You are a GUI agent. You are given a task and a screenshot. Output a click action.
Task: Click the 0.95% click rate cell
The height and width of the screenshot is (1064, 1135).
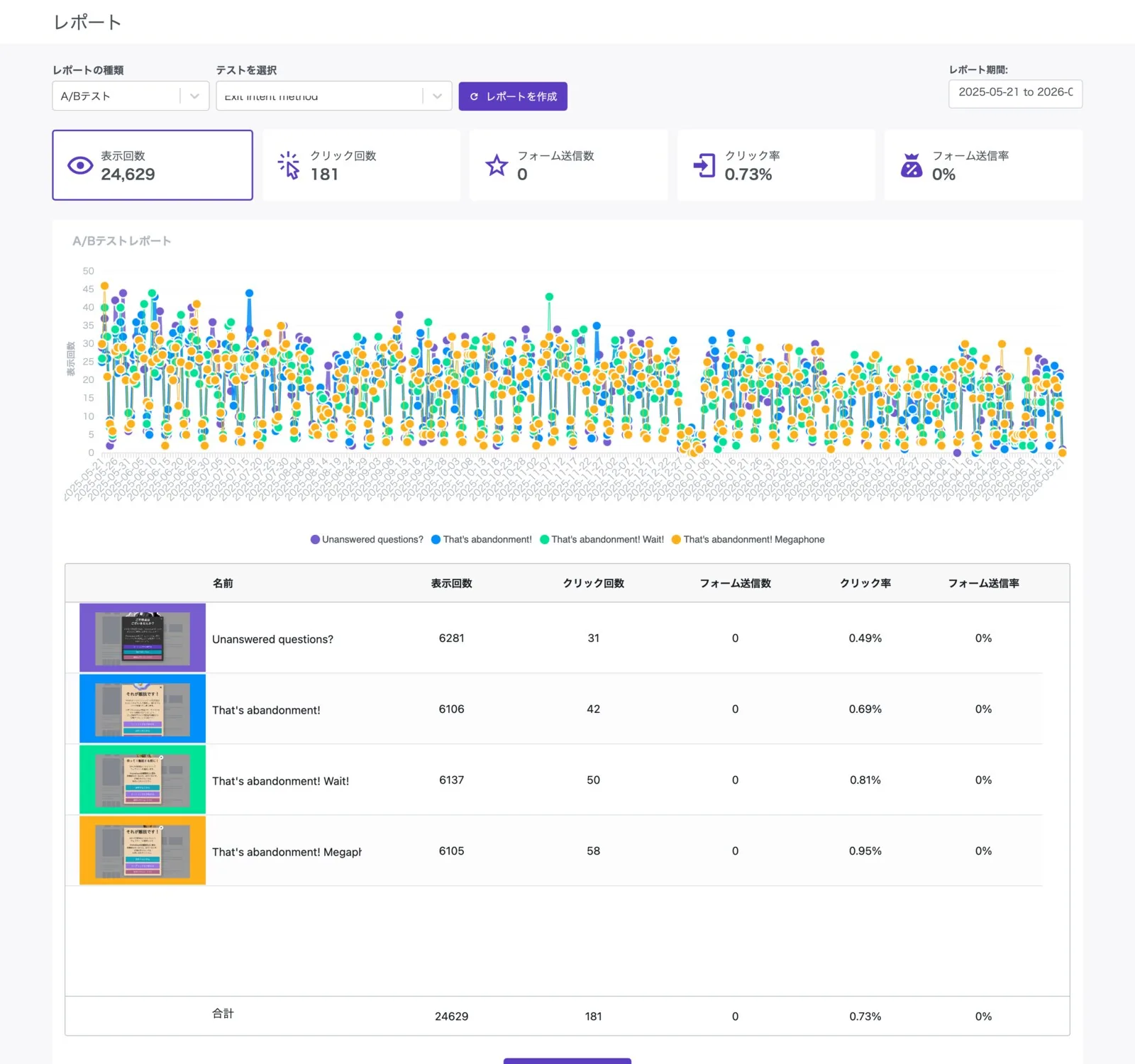(x=865, y=851)
